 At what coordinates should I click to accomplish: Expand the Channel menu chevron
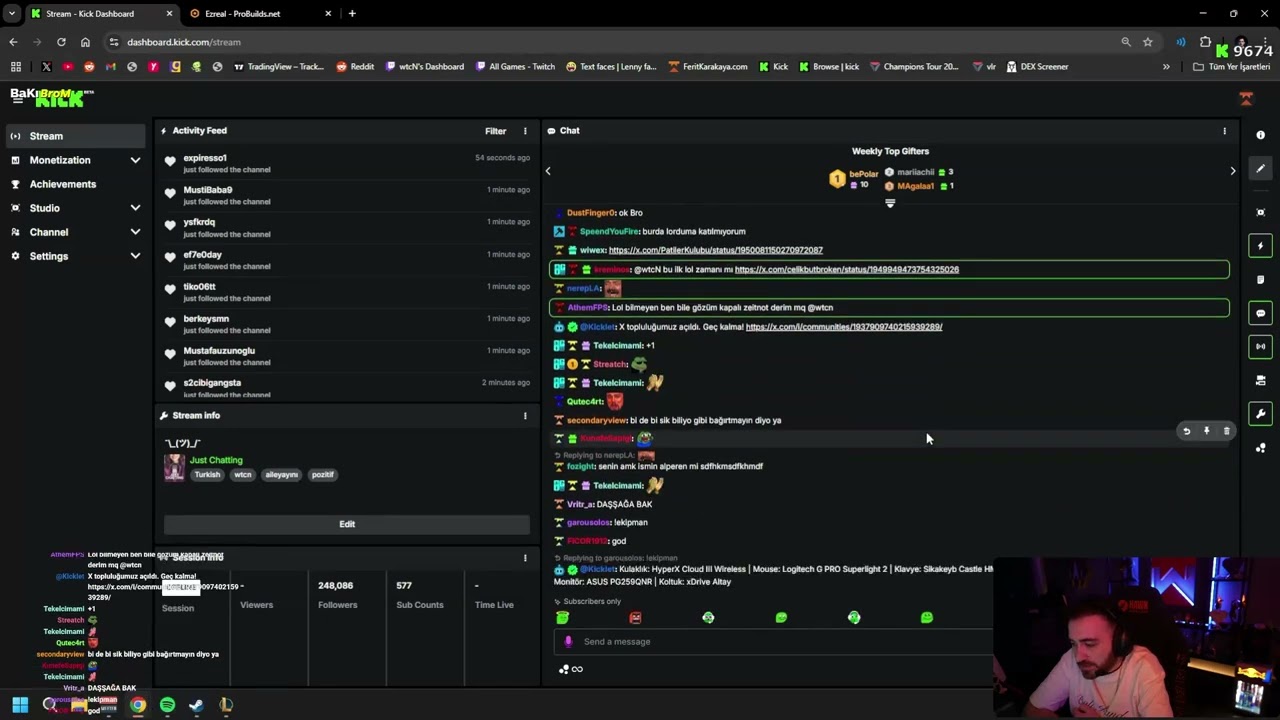click(135, 232)
